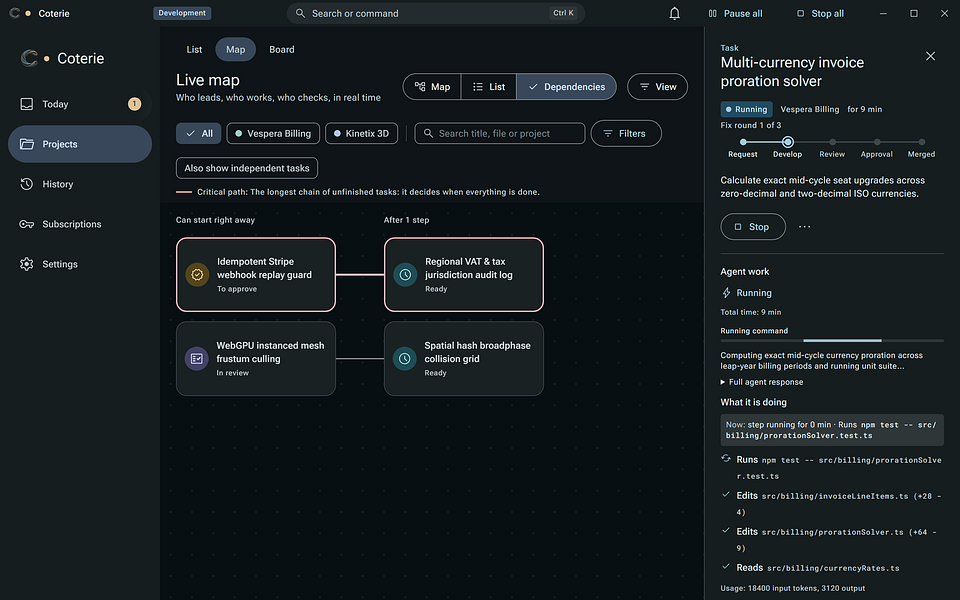Click the Stop all icon
The width and height of the screenshot is (960, 600).
(x=800, y=13)
